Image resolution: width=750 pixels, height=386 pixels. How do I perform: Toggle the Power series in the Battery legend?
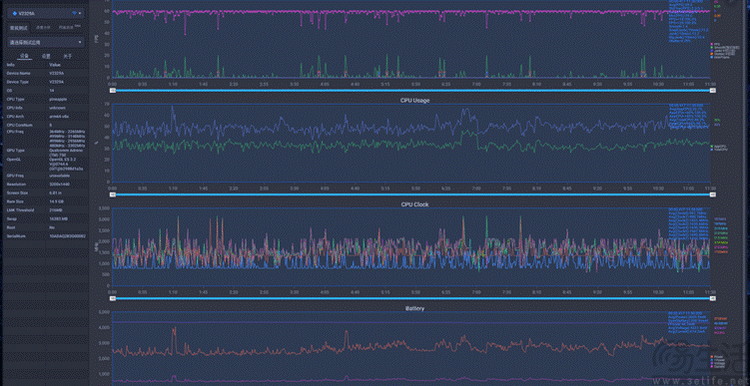[718, 356]
